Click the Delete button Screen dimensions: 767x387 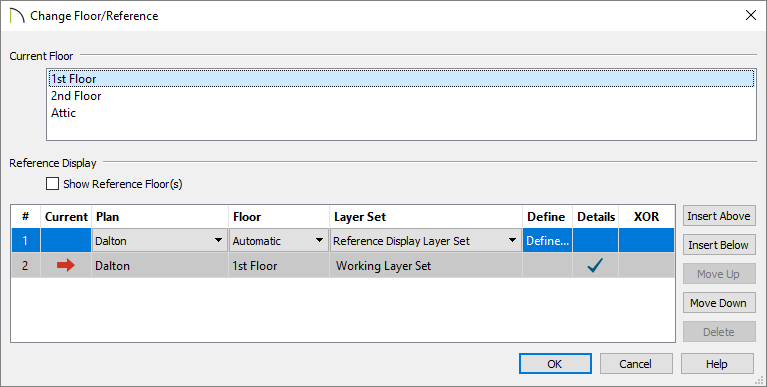719,332
